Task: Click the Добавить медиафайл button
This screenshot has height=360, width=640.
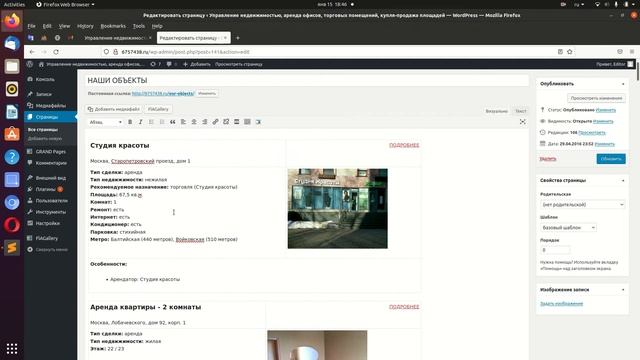Action: coord(113,109)
